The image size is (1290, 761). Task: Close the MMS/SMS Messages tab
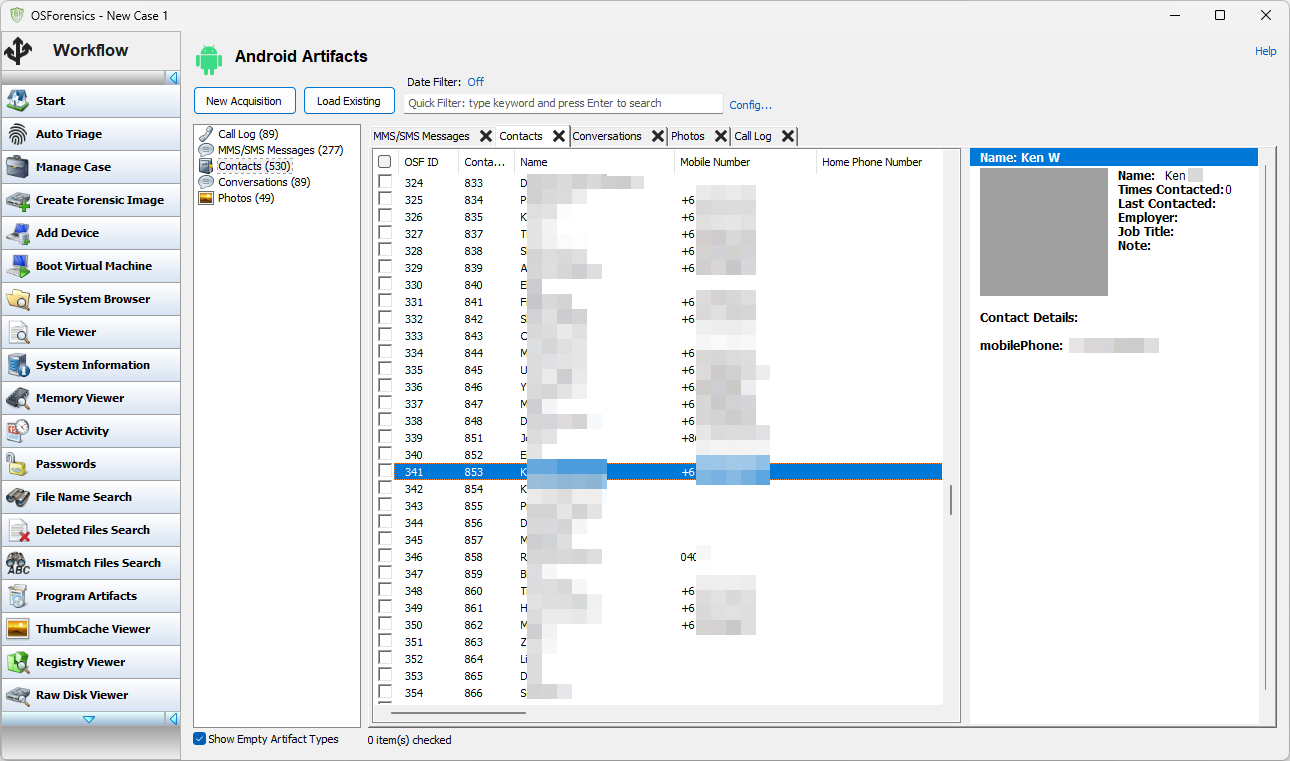(485, 136)
